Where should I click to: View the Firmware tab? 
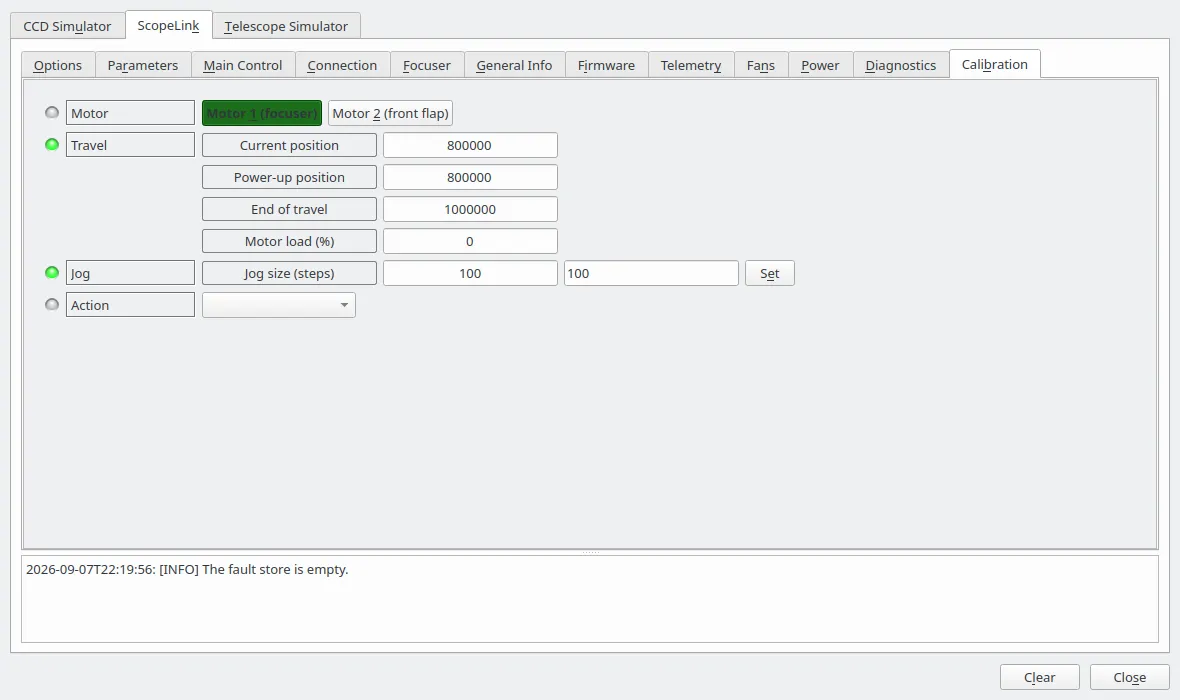[x=607, y=65]
